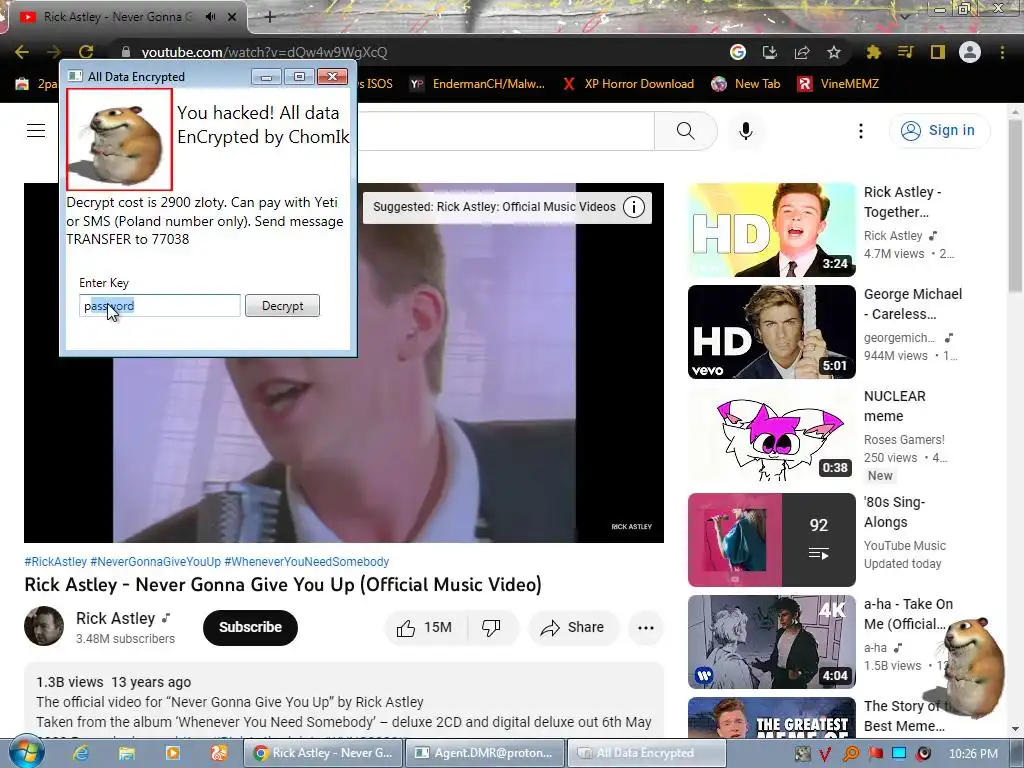The height and width of the screenshot is (768, 1024).
Task: Open Rick Astley Together Forever thumbnail
Action: point(771,230)
